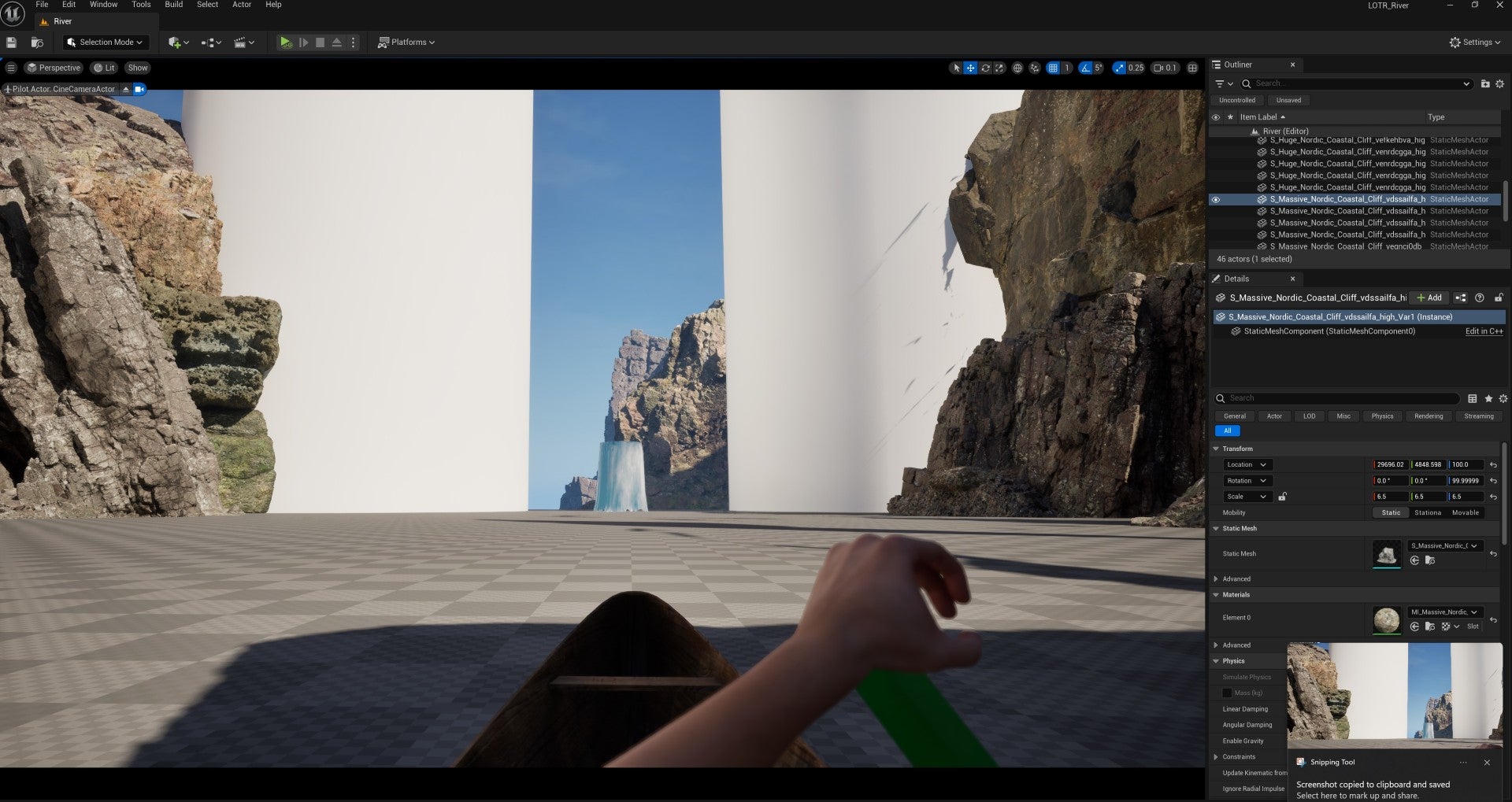
Task: Open the Perspective view dropdown
Action: 54,68
